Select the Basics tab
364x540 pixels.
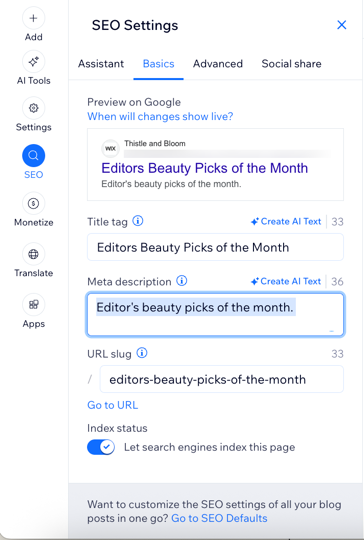coord(158,64)
